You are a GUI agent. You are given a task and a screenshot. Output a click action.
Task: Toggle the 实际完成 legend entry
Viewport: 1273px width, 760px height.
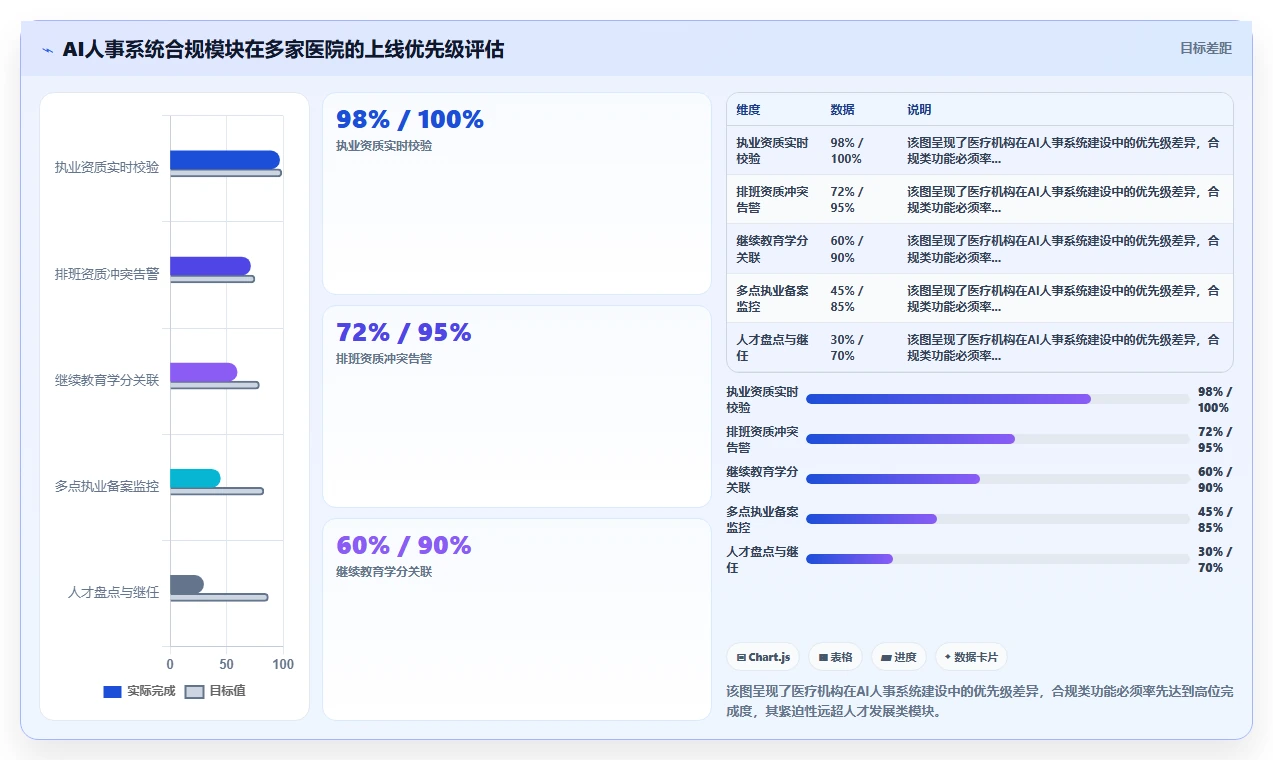pos(139,691)
